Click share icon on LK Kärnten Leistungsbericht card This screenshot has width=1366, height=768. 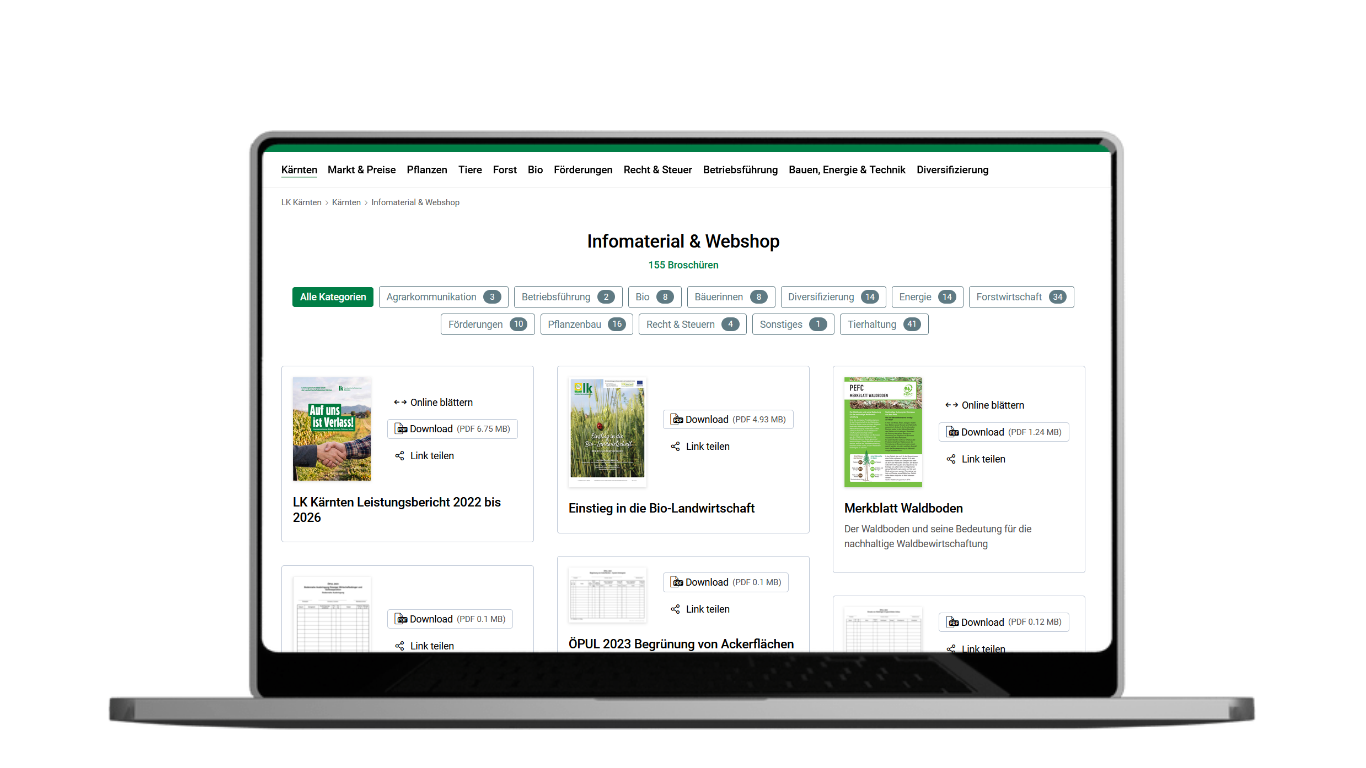[400, 456]
